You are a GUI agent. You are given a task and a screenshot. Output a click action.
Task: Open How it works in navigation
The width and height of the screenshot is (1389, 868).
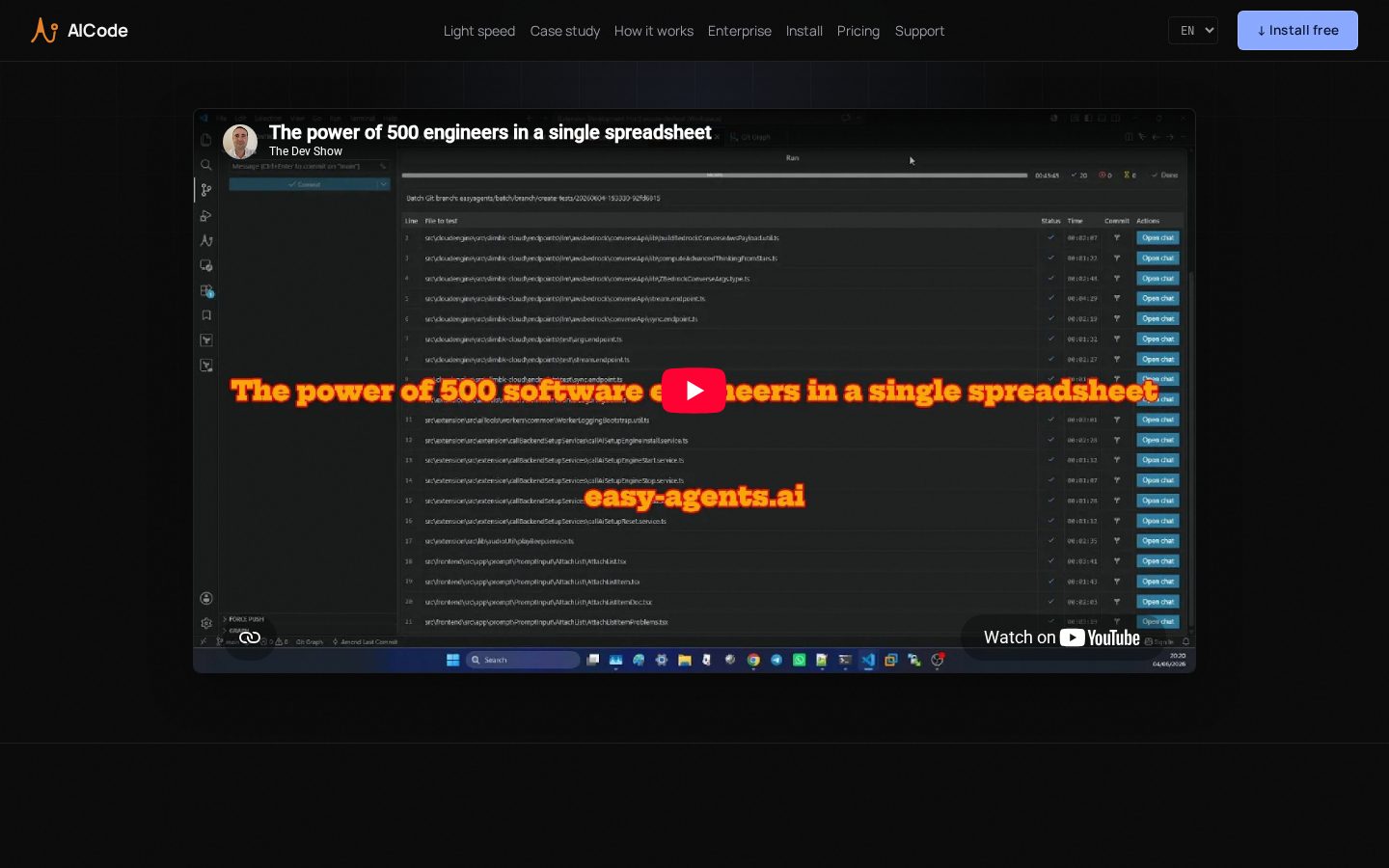point(654,31)
